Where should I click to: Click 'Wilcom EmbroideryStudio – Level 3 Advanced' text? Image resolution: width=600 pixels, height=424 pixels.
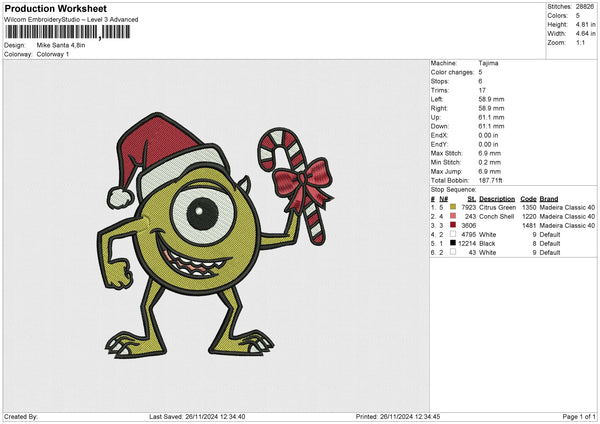point(71,20)
